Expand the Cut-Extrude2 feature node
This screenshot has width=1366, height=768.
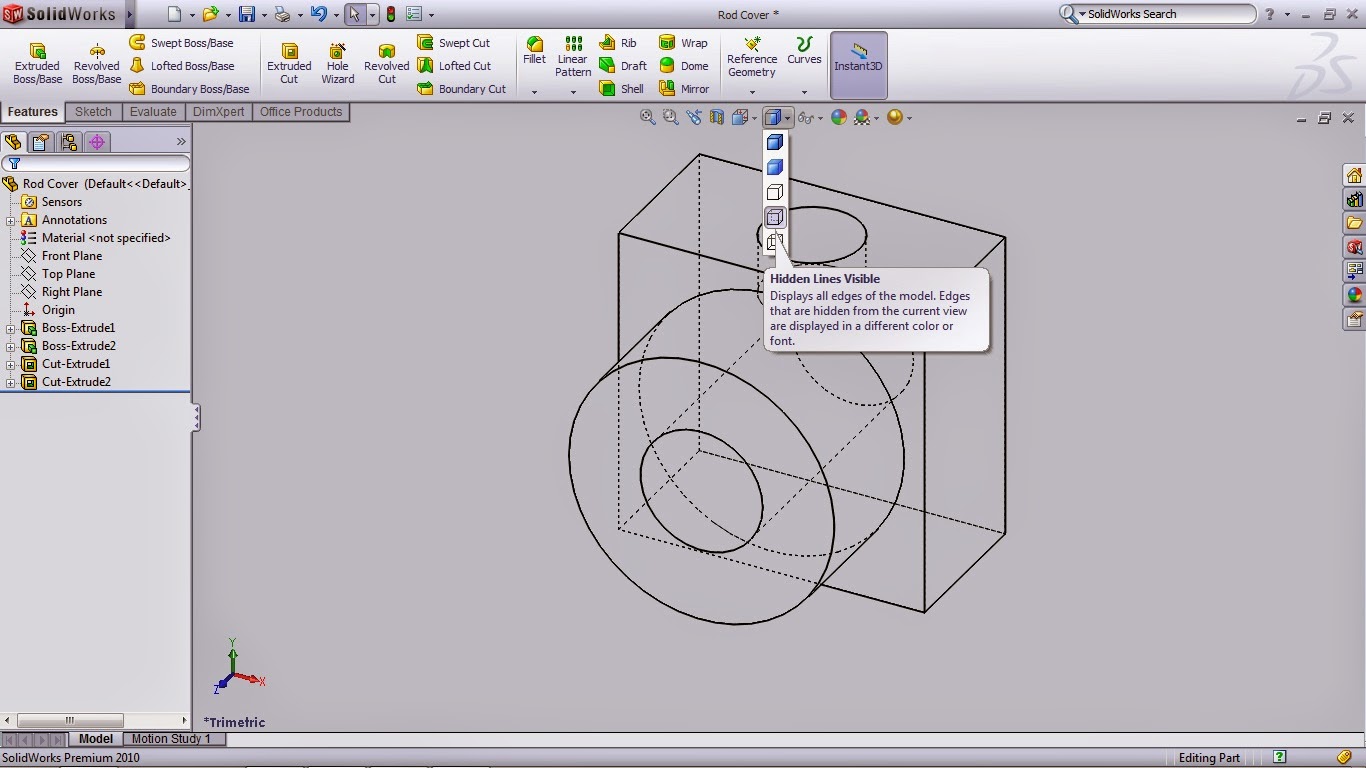coord(11,382)
